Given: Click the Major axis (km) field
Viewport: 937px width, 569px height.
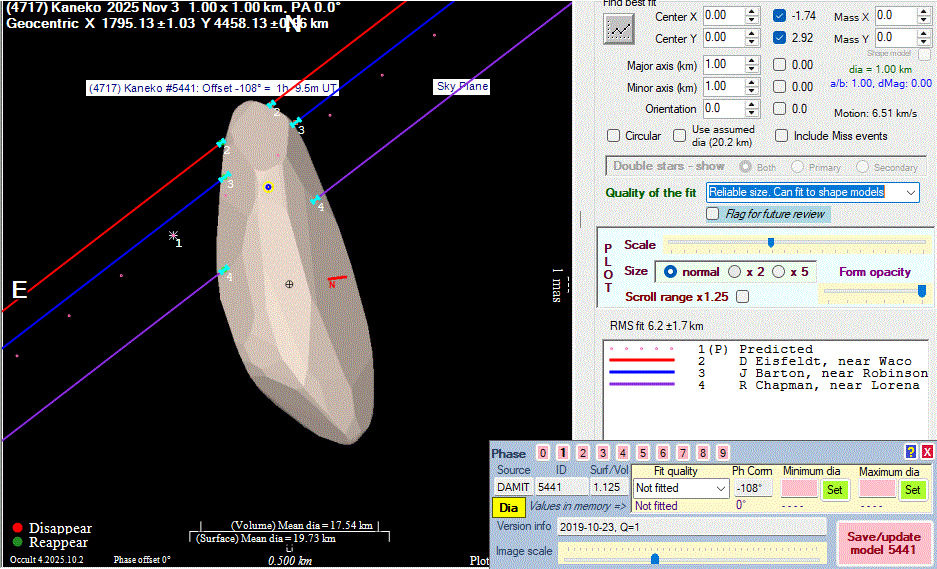Looking at the screenshot, I should pos(721,65).
